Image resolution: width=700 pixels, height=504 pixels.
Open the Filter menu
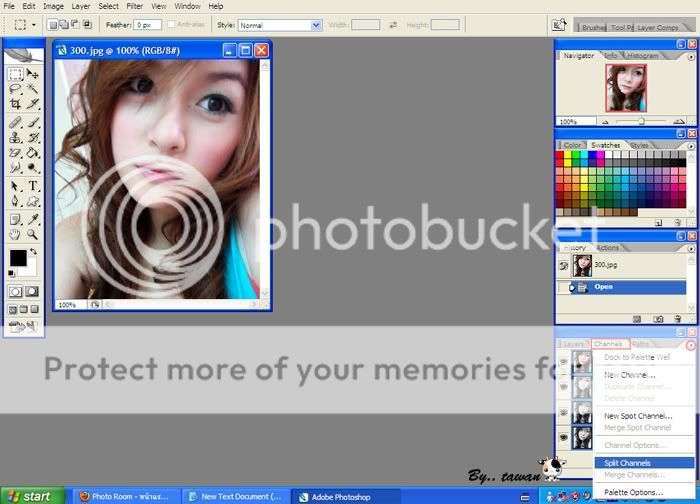[134, 6]
